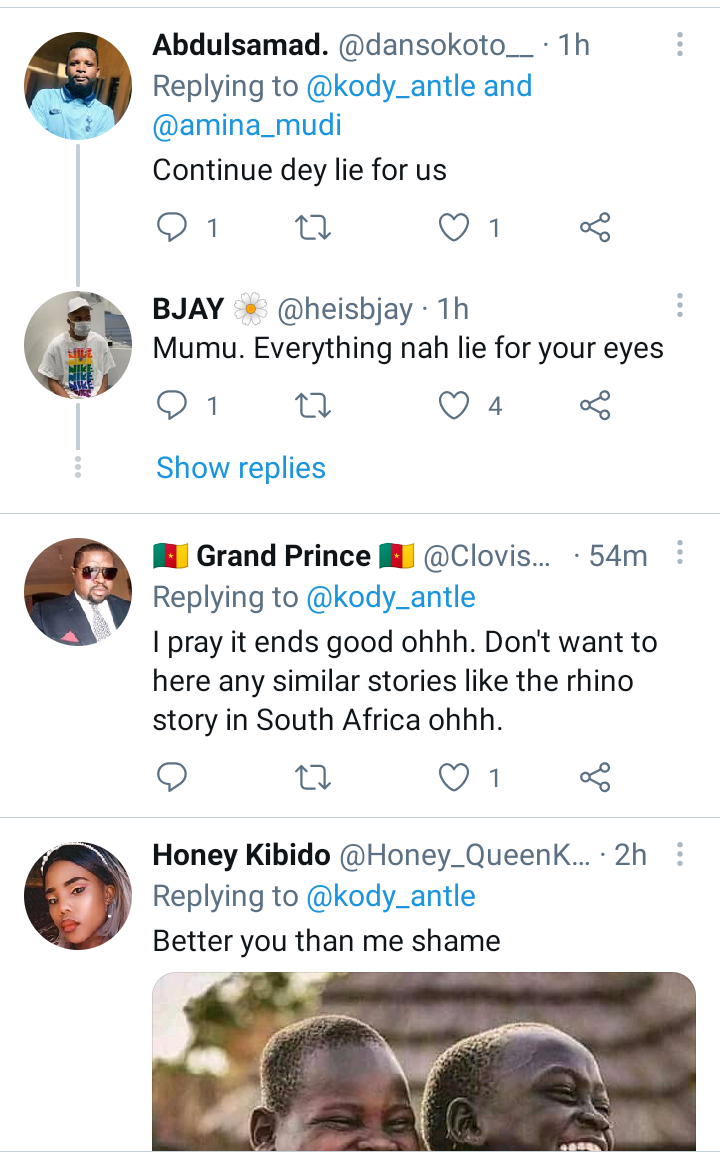Open more options for BJAY's tweet

point(680,305)
